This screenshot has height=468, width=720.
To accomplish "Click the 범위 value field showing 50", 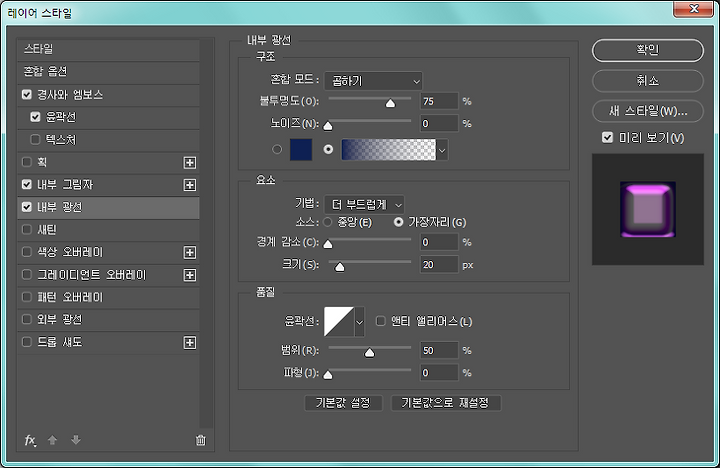I will coord(439,350).
